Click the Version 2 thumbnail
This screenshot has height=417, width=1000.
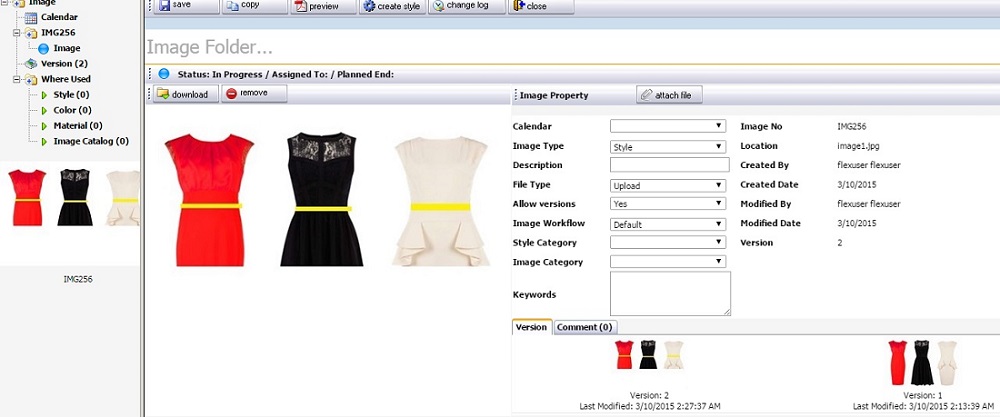649,355
